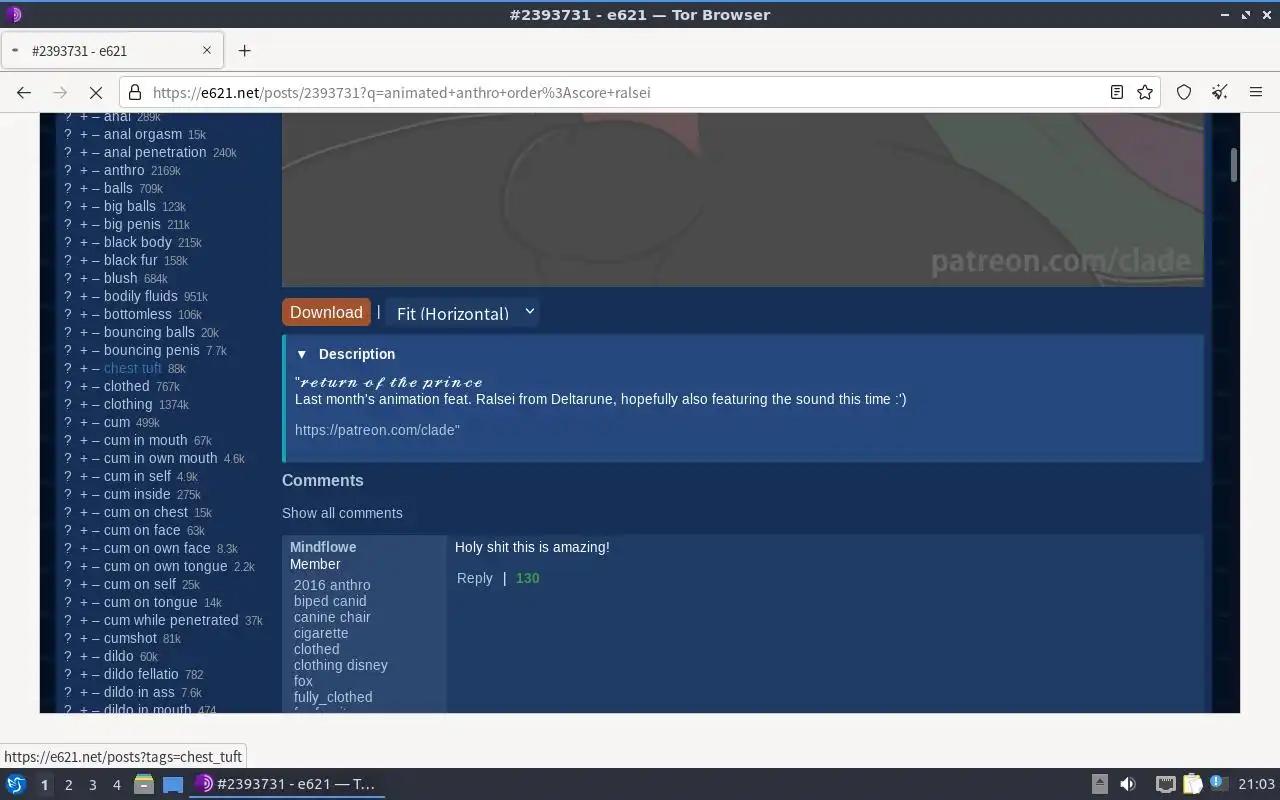Viewport: 1280px width, 800px height.
Task: Stop the page loading with the X button
Action: click(x=96, y=92)
